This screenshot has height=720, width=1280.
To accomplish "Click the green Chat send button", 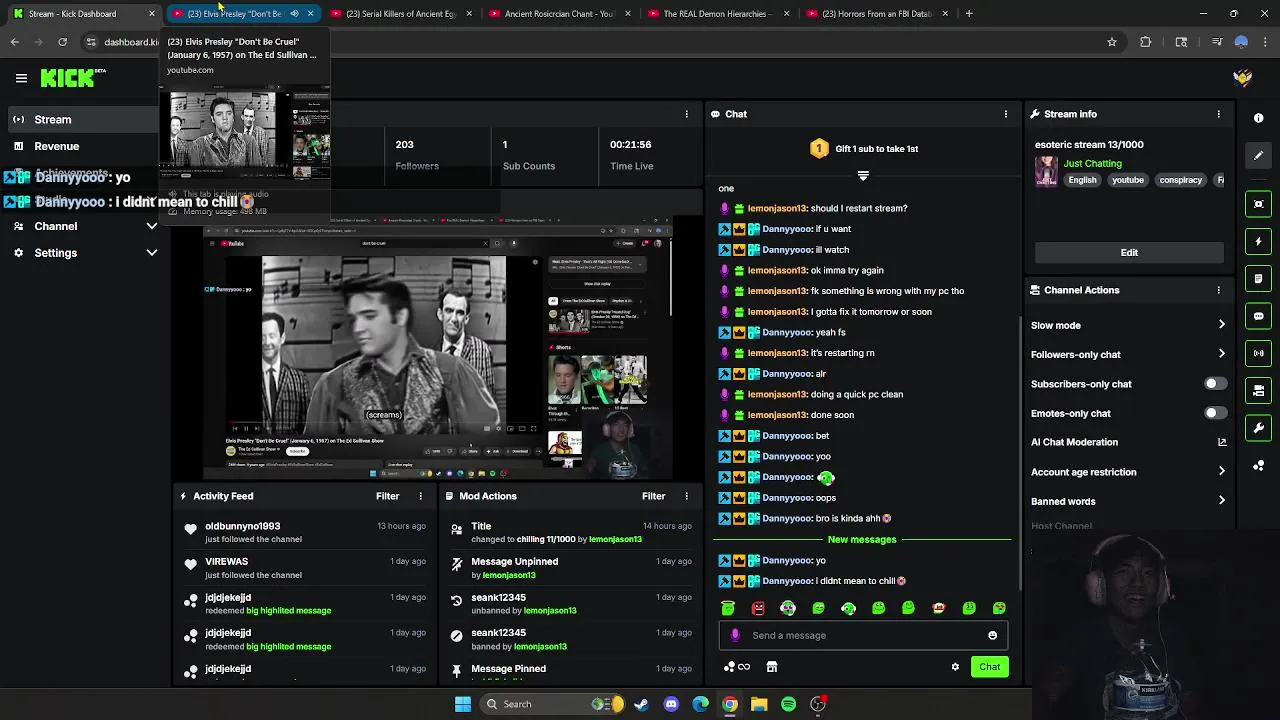I will (x=989, y=667).
